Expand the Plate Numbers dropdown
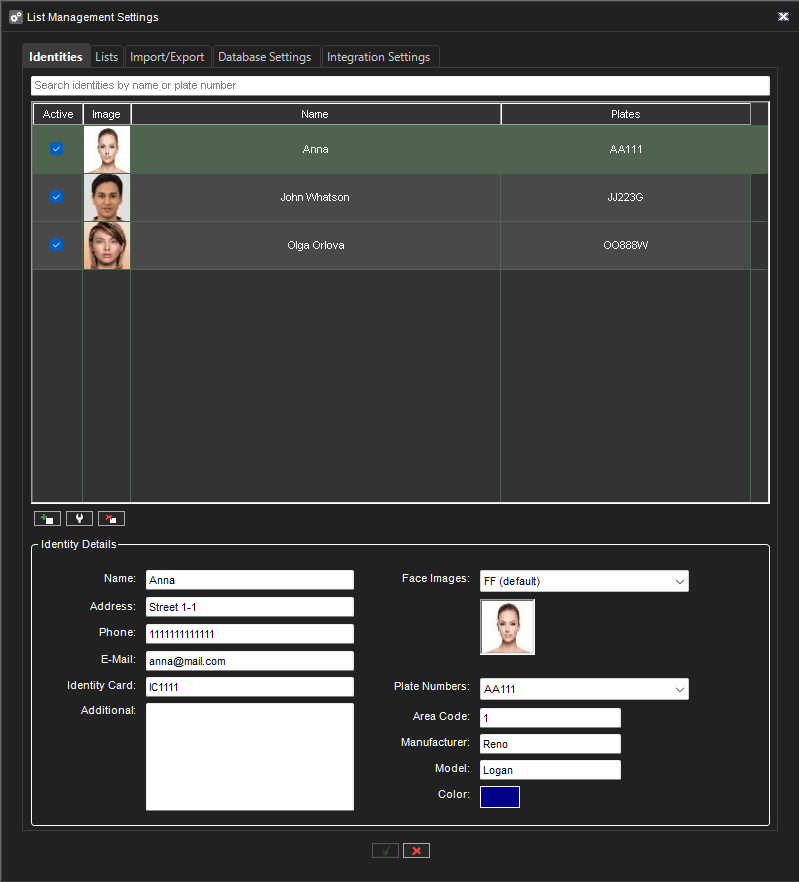Image resolution: width=799 pixels, height=882 pixels. [584, 689]
